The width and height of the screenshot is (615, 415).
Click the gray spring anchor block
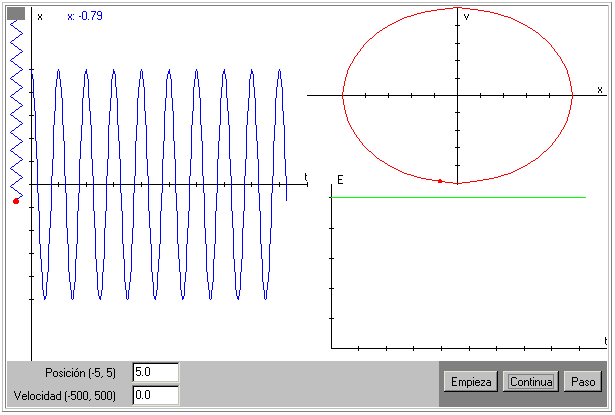coord(16,14)
